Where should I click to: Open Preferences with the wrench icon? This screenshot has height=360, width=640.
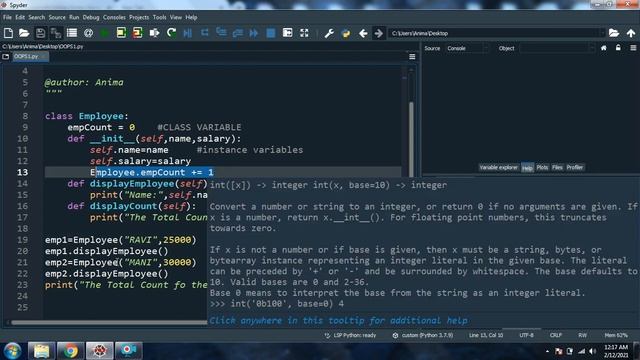pos(329,33)
